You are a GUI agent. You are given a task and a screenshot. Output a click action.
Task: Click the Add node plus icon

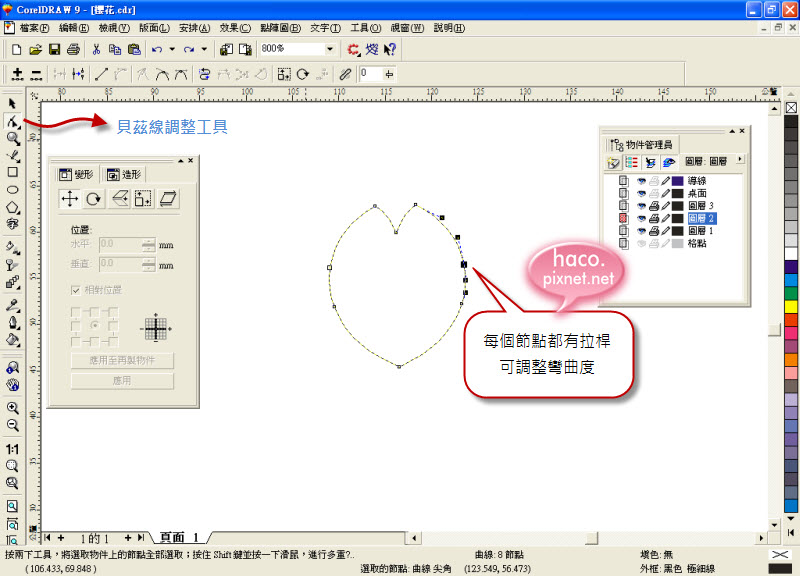[x=17, y=74]
